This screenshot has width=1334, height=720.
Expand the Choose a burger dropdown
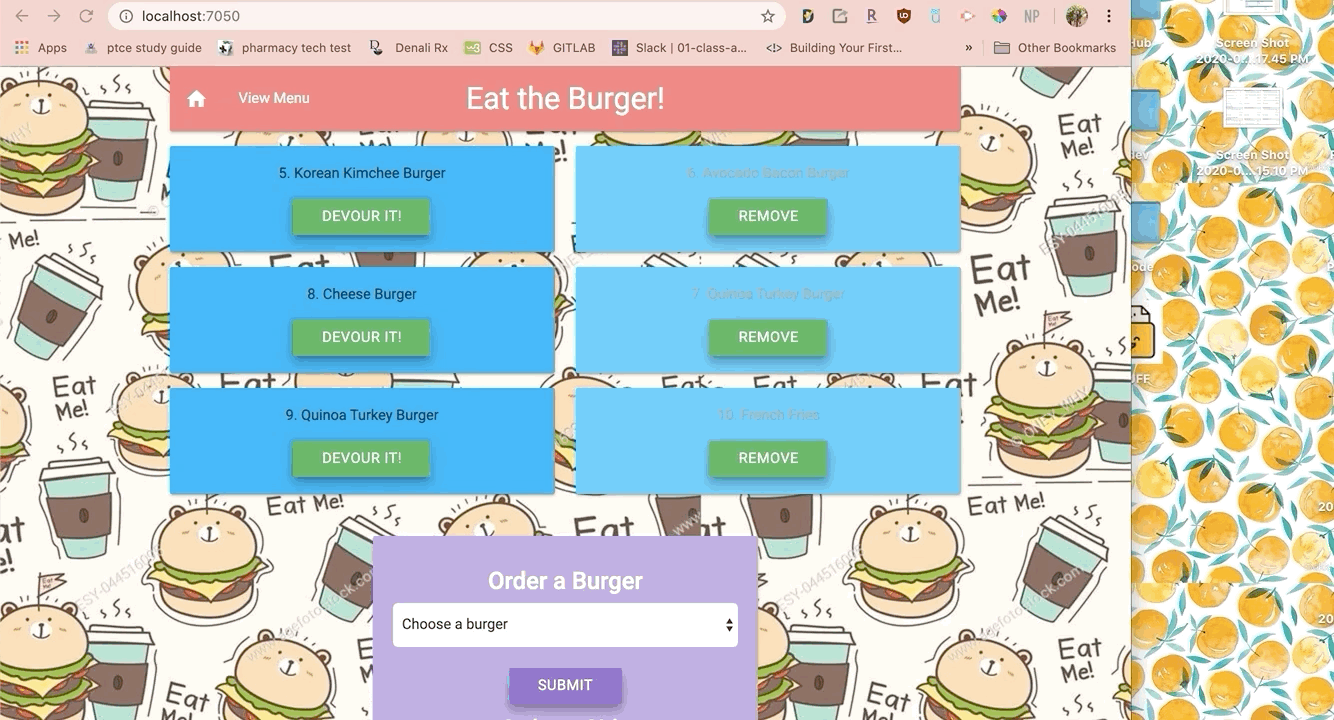click(x=565, y=625)
